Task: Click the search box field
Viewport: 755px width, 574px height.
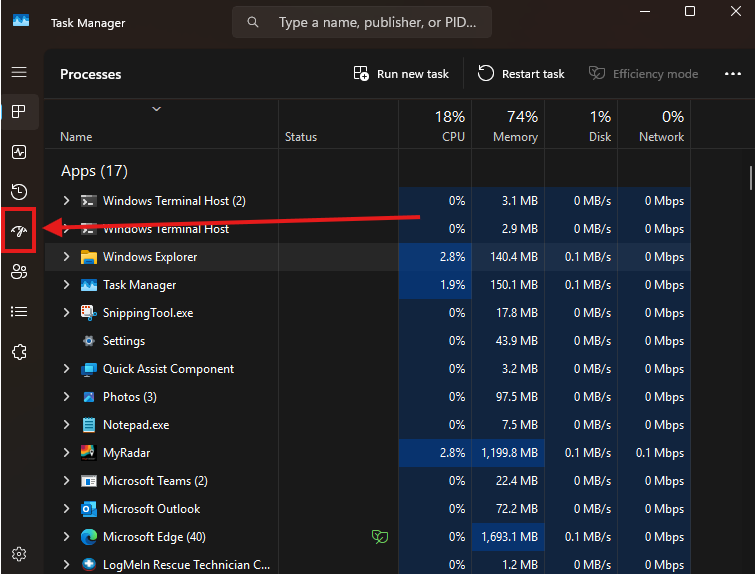Action: 362,22
